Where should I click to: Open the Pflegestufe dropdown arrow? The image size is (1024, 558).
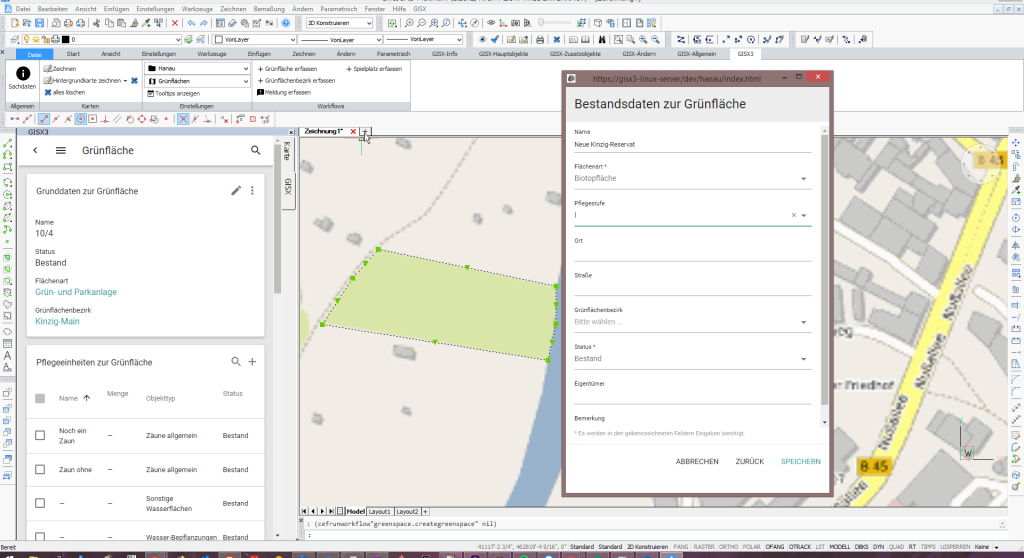[x=804, y=215]
